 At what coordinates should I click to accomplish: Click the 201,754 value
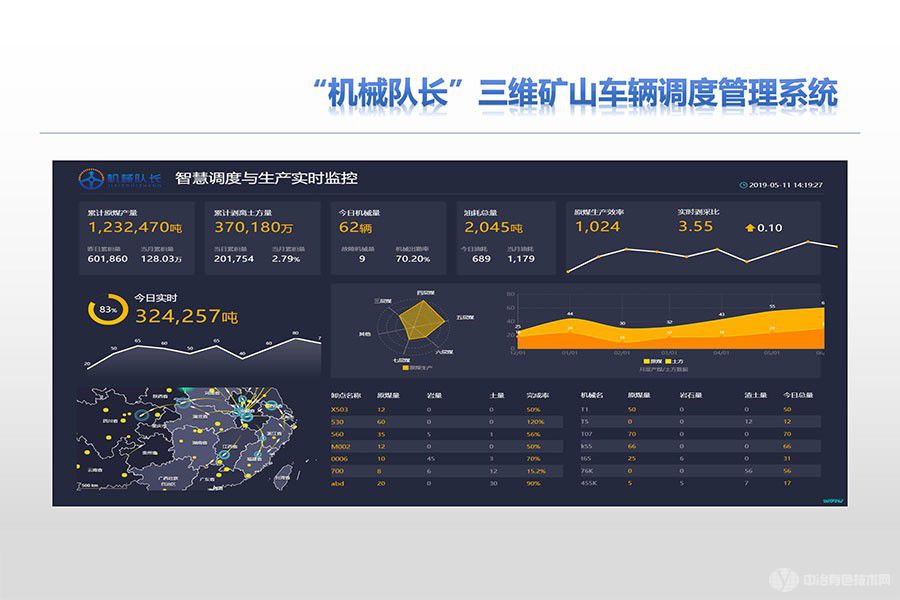pos(234,259)
